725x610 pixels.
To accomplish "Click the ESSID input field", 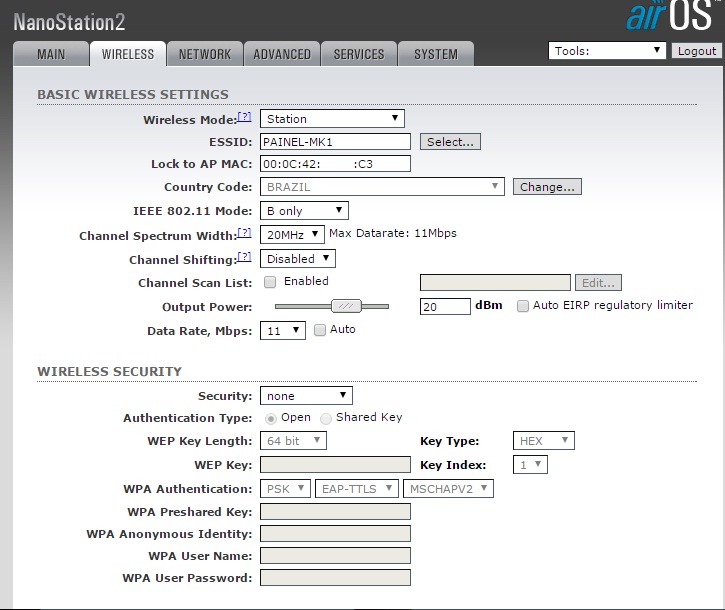I will tap(335, 142).
